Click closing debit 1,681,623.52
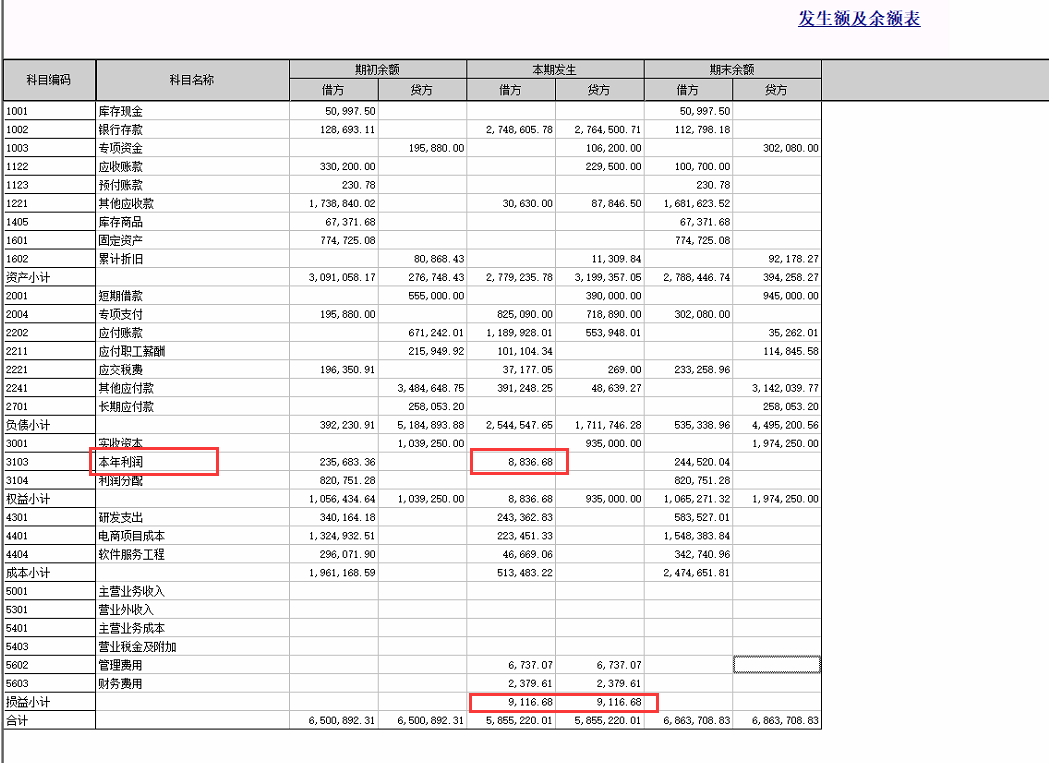This screenshot has width=1049, height=763. click(x=696, y=203)
